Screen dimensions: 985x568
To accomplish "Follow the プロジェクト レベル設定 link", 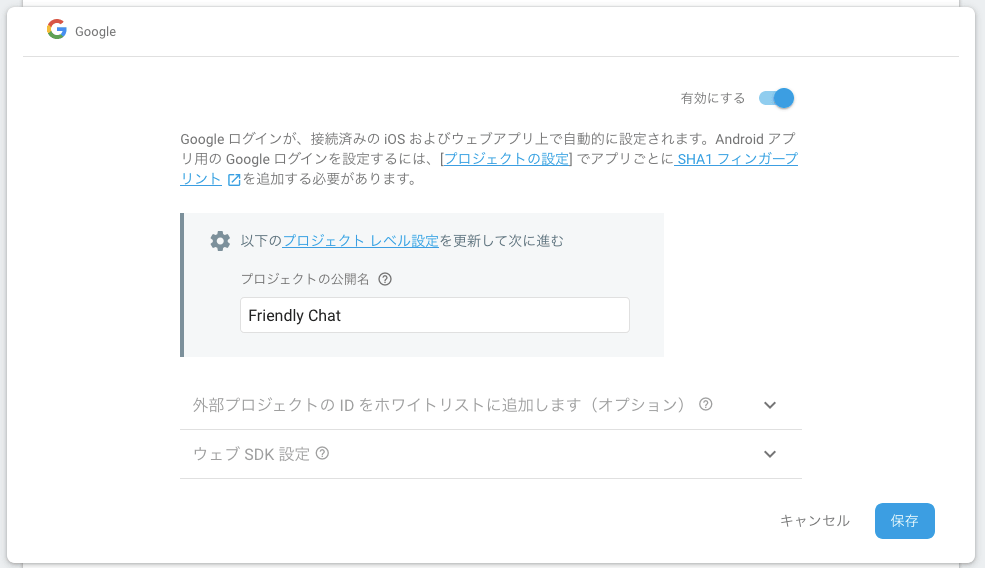I will [x=361, y=241].
